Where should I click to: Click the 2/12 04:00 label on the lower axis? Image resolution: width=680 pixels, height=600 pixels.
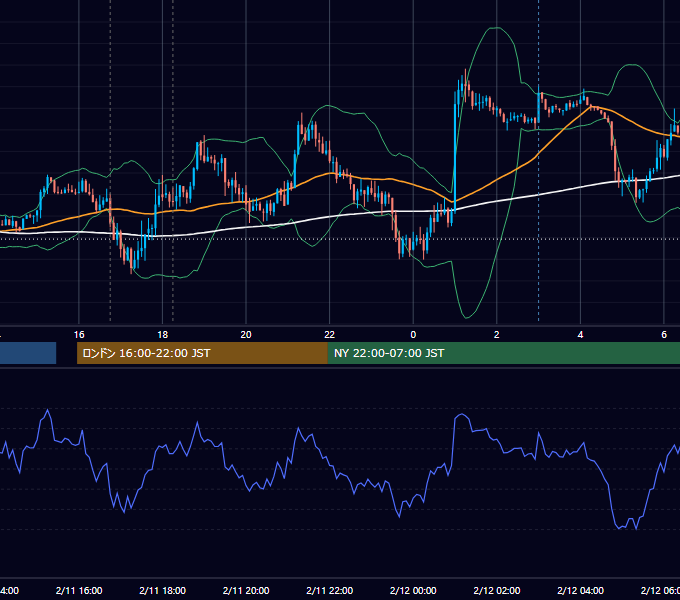[580, 590]
